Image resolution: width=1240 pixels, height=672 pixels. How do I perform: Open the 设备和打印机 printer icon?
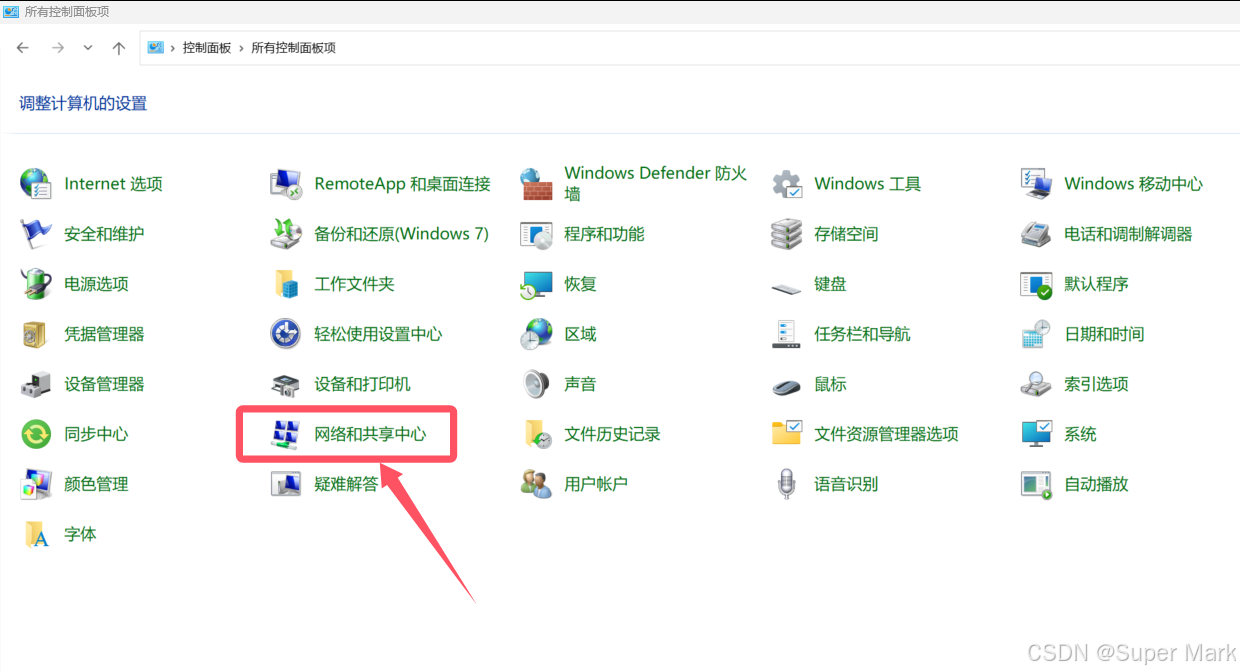pos(286,384)
